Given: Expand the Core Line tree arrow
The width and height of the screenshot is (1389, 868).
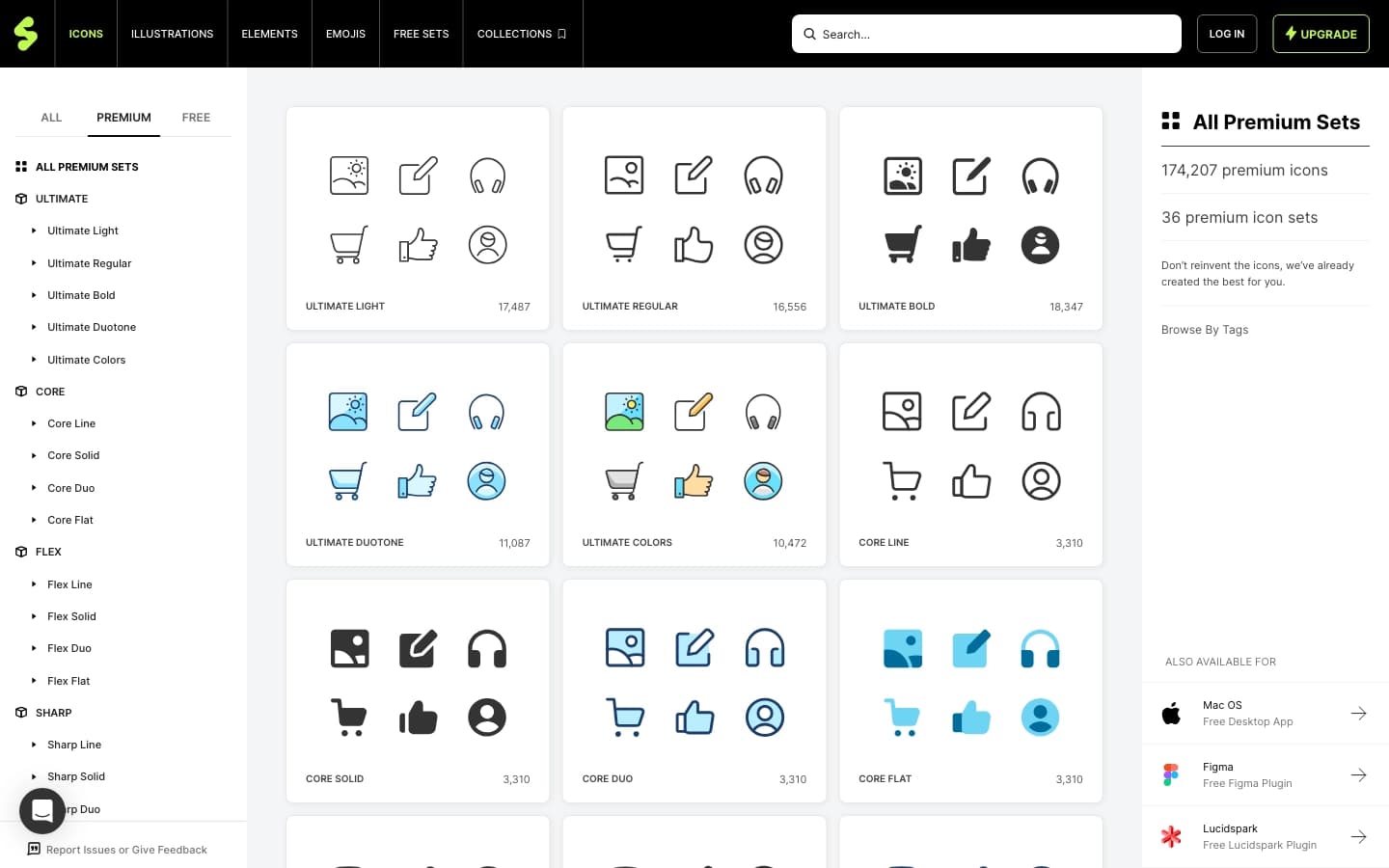Looking at the screenshot, I should pyautogui.click(x=34, y=423).
